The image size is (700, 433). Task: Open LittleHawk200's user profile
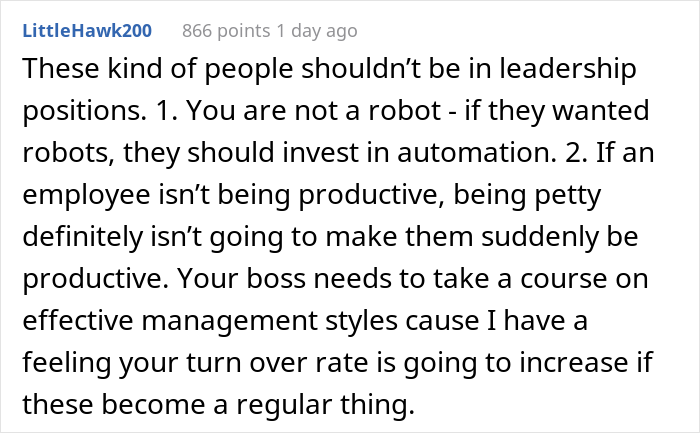coord(86,31)
